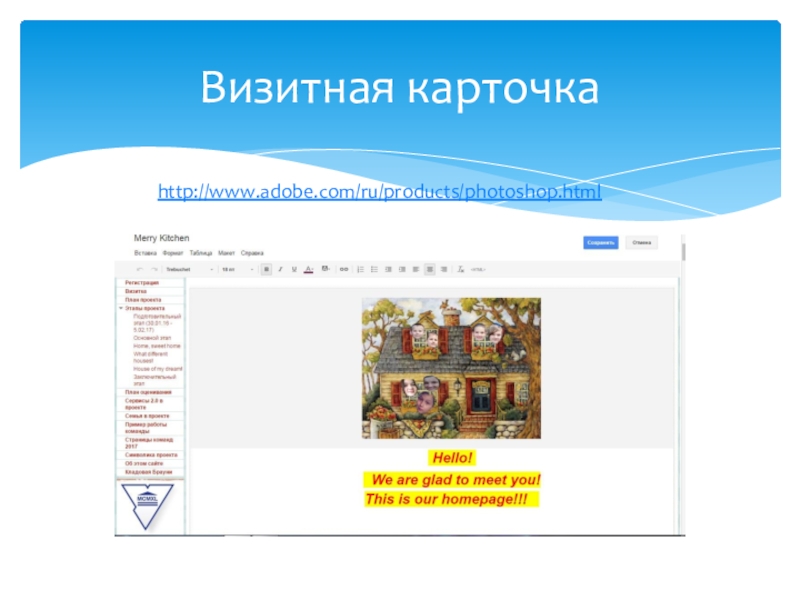Open Семья в проекте sidebar link
Image resolution: width=800 pixels, height=600 pixels.
[147, 416]
